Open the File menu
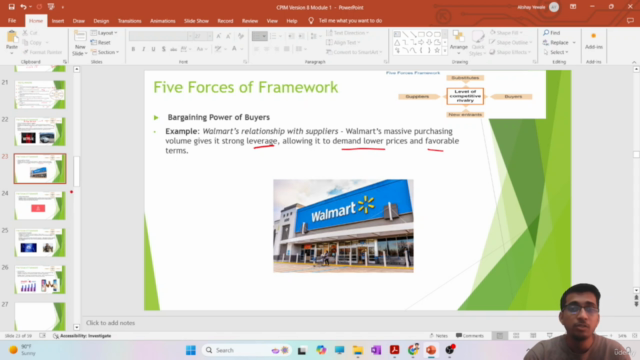 tap(12, 20)
